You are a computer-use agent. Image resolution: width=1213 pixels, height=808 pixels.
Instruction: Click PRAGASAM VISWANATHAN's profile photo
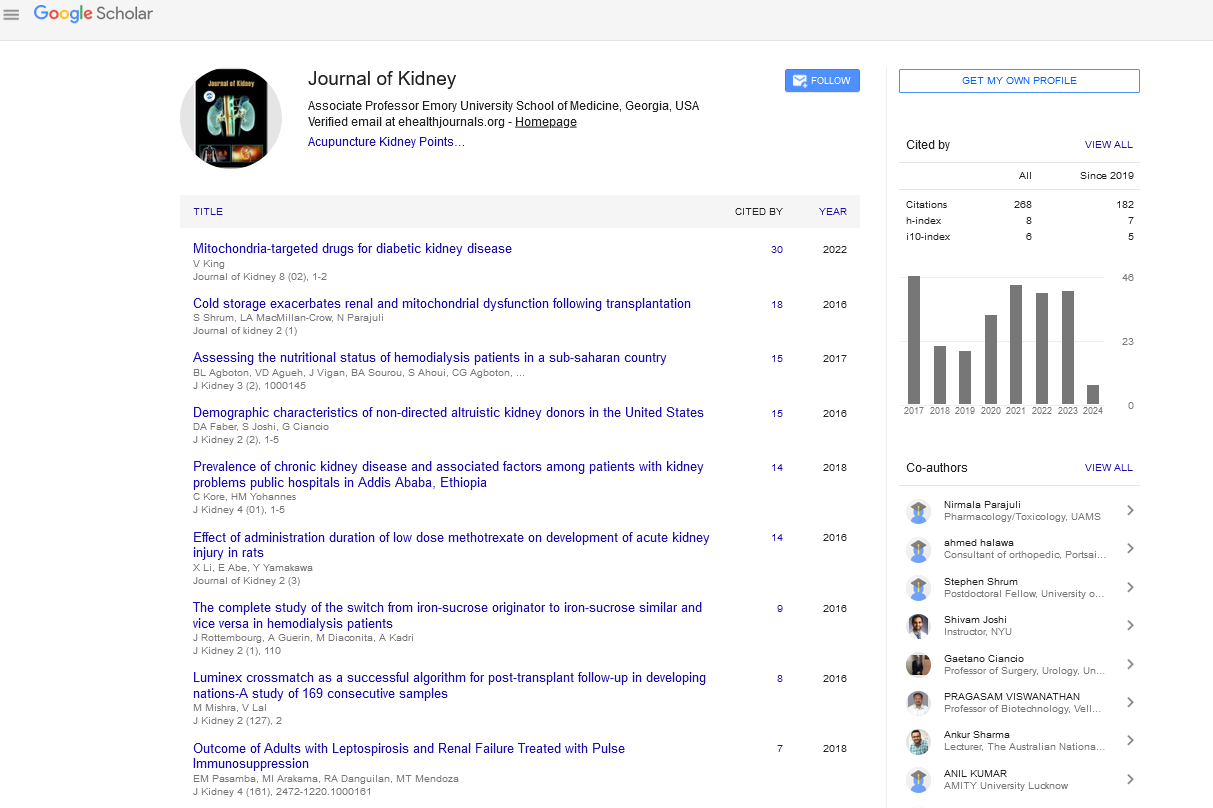tap(918, 703)
